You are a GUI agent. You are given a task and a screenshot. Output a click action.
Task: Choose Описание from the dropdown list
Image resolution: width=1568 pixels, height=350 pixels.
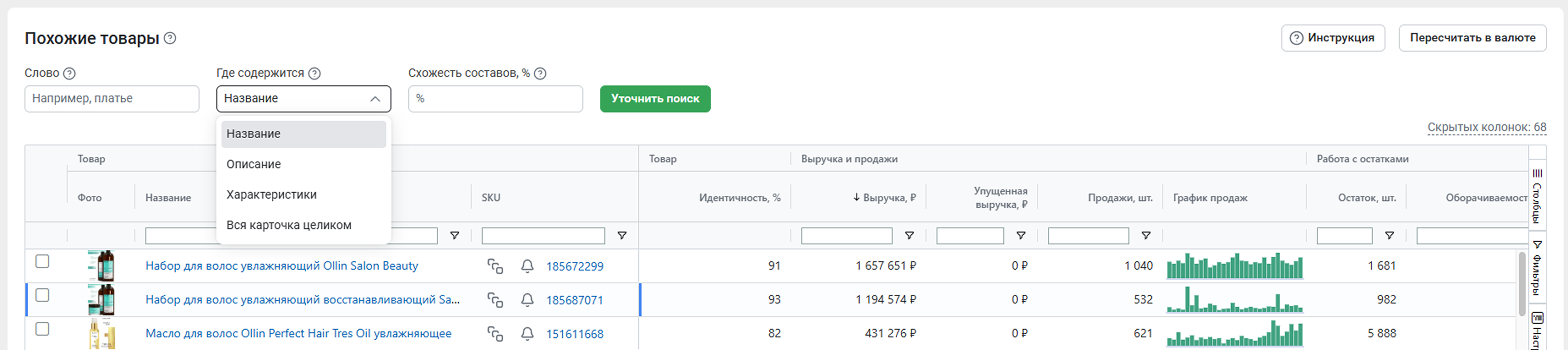point(254,164)
